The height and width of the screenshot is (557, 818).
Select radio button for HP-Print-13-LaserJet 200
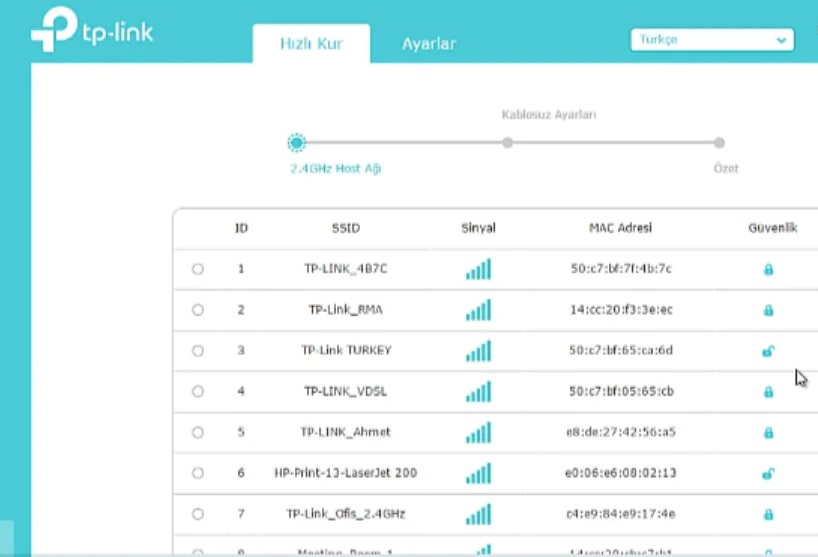tap(197, 473)
